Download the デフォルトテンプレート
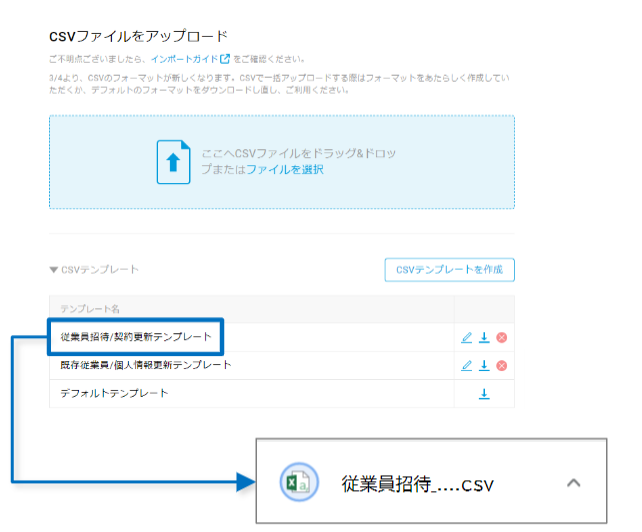This screenshot has width=642, height=532. click(484, 394)
